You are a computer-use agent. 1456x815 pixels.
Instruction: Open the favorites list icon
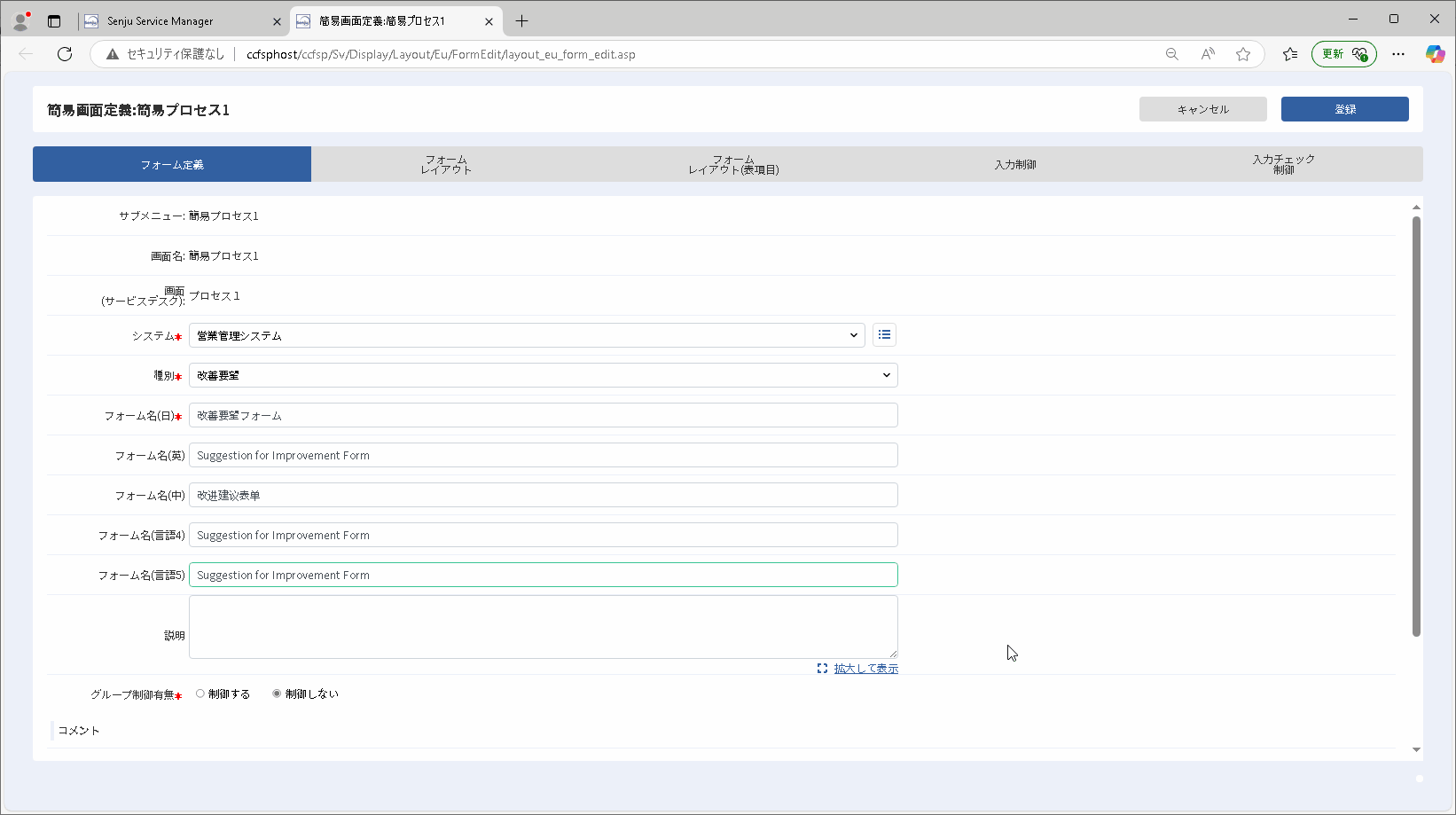pyautogui.click(x=1290, y=54)
